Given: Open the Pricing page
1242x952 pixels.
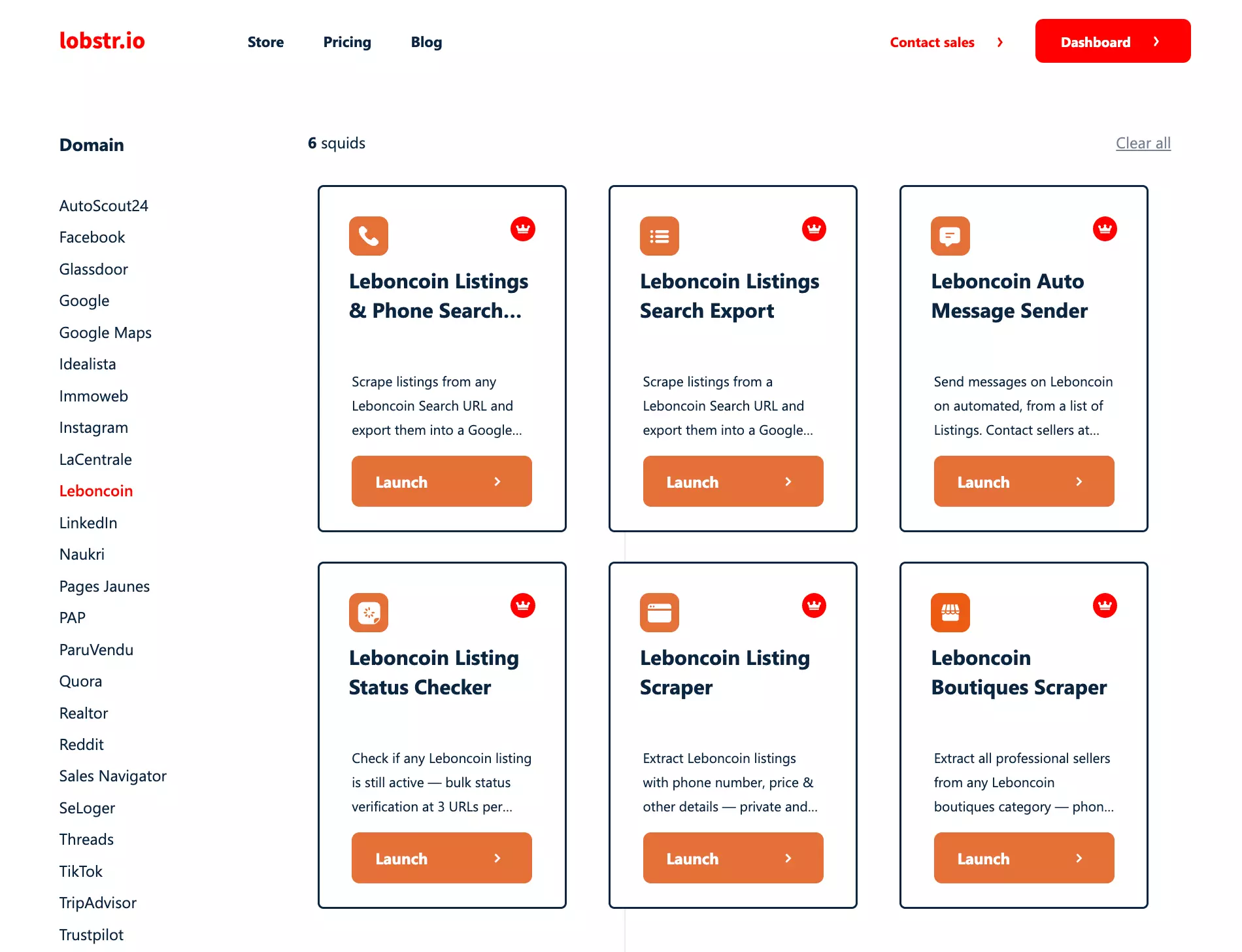Looking at the screenshot, I should pyautogui.click(x=347, y=42).
